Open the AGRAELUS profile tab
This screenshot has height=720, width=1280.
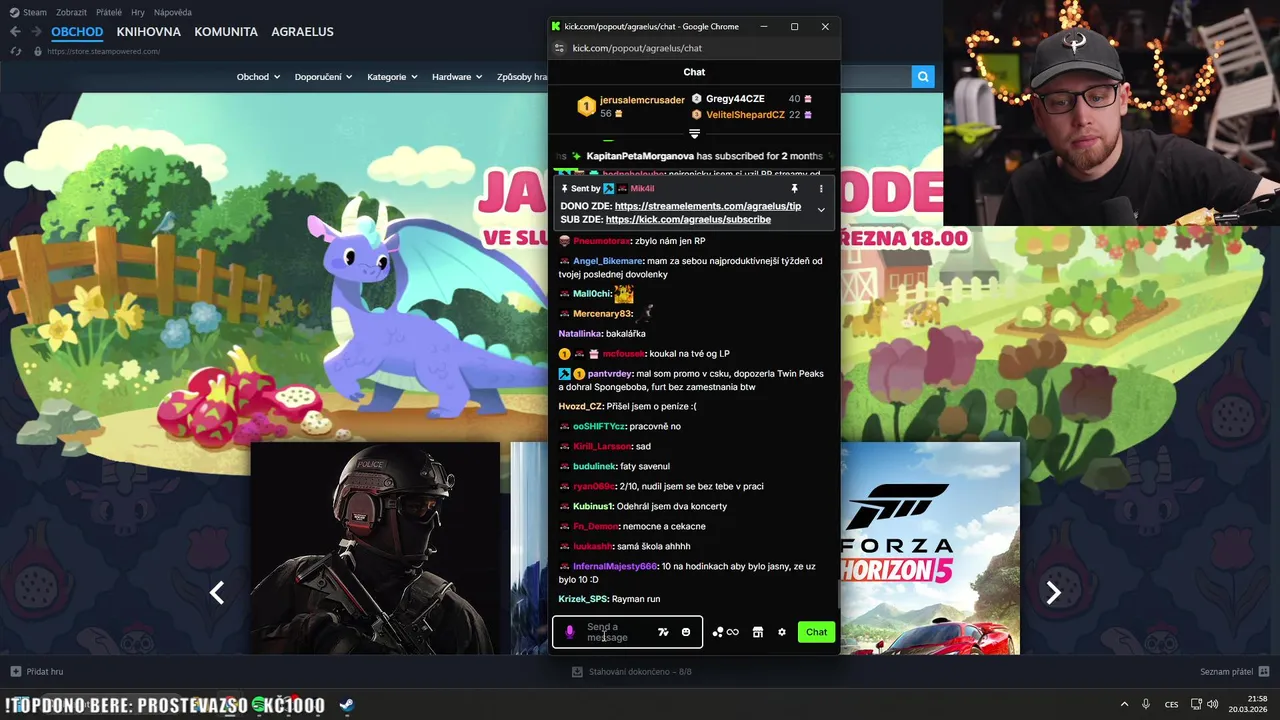[302, 32]
